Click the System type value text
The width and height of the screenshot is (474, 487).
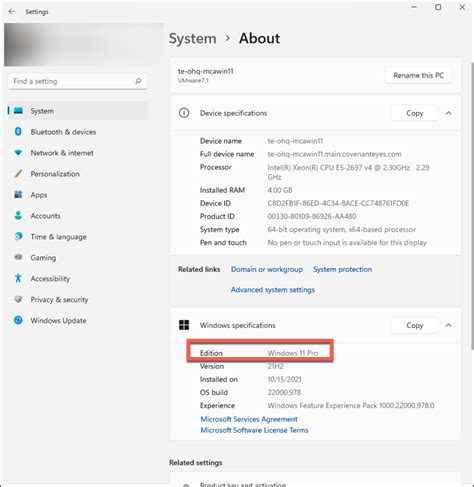tap(341, 229)
